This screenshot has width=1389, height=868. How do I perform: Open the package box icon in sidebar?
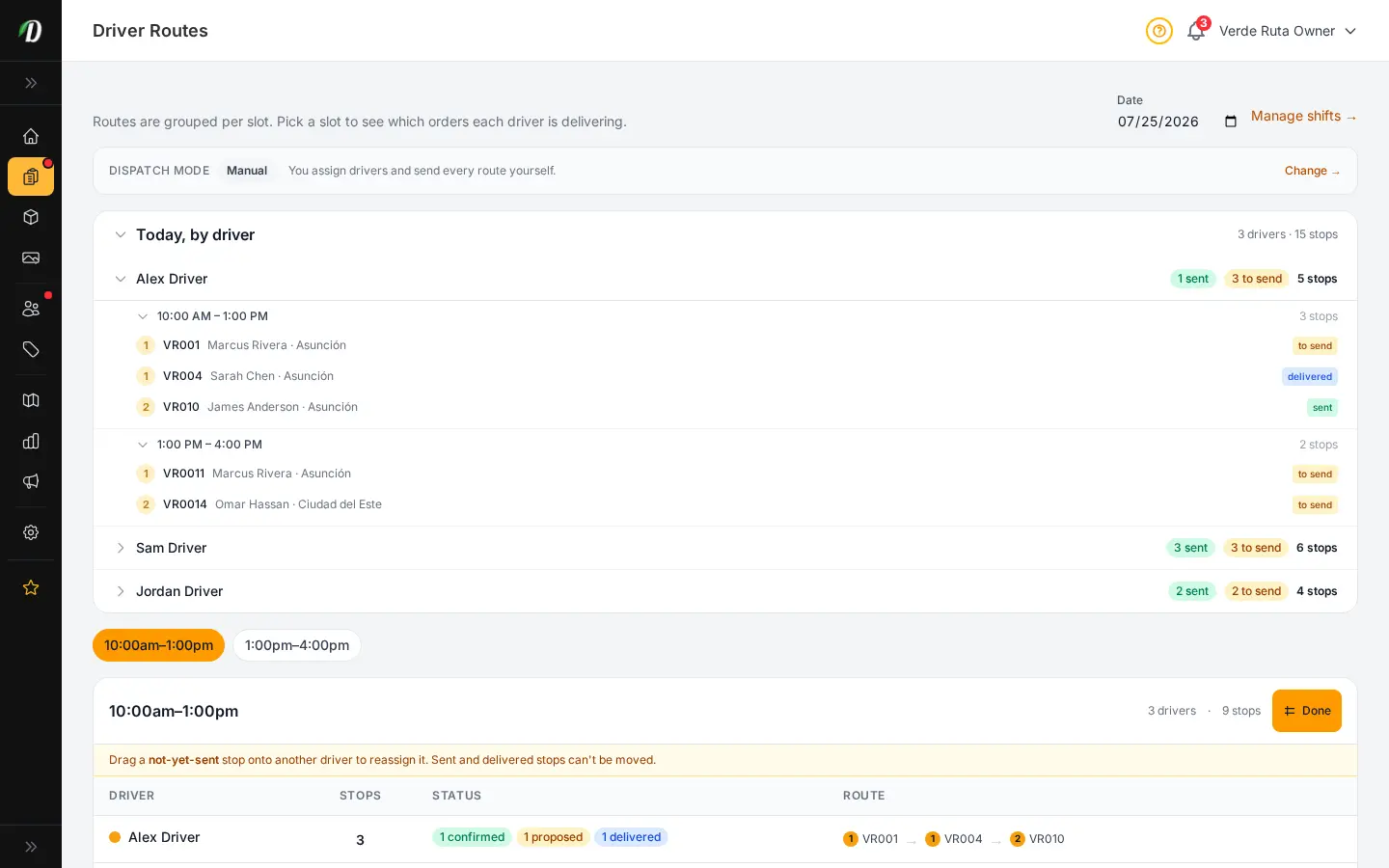(x=31, y=217)
